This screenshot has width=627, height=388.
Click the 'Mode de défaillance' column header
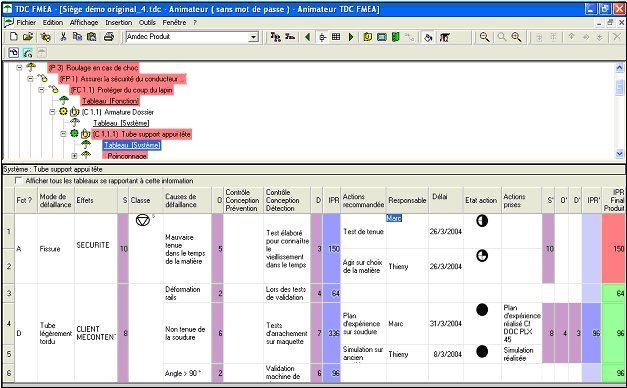click(x=55, y=200)
